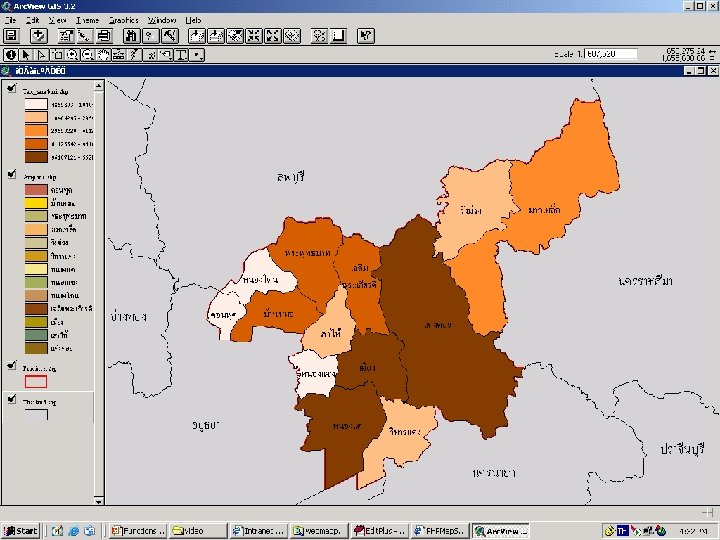The height and width of the screenshot is (540, 720).
Task: Click Select Features Using Graphic icon
Action: point(320,36)
